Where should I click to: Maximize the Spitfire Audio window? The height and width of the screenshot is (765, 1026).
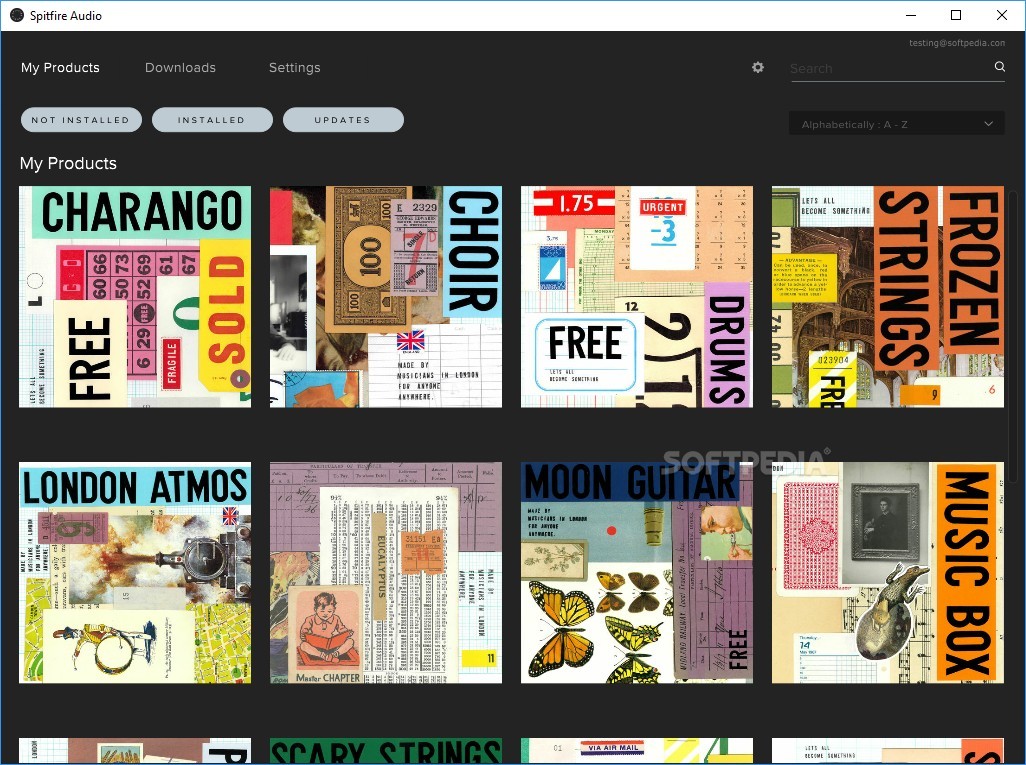pyautogui.click(x=956, y=15)
